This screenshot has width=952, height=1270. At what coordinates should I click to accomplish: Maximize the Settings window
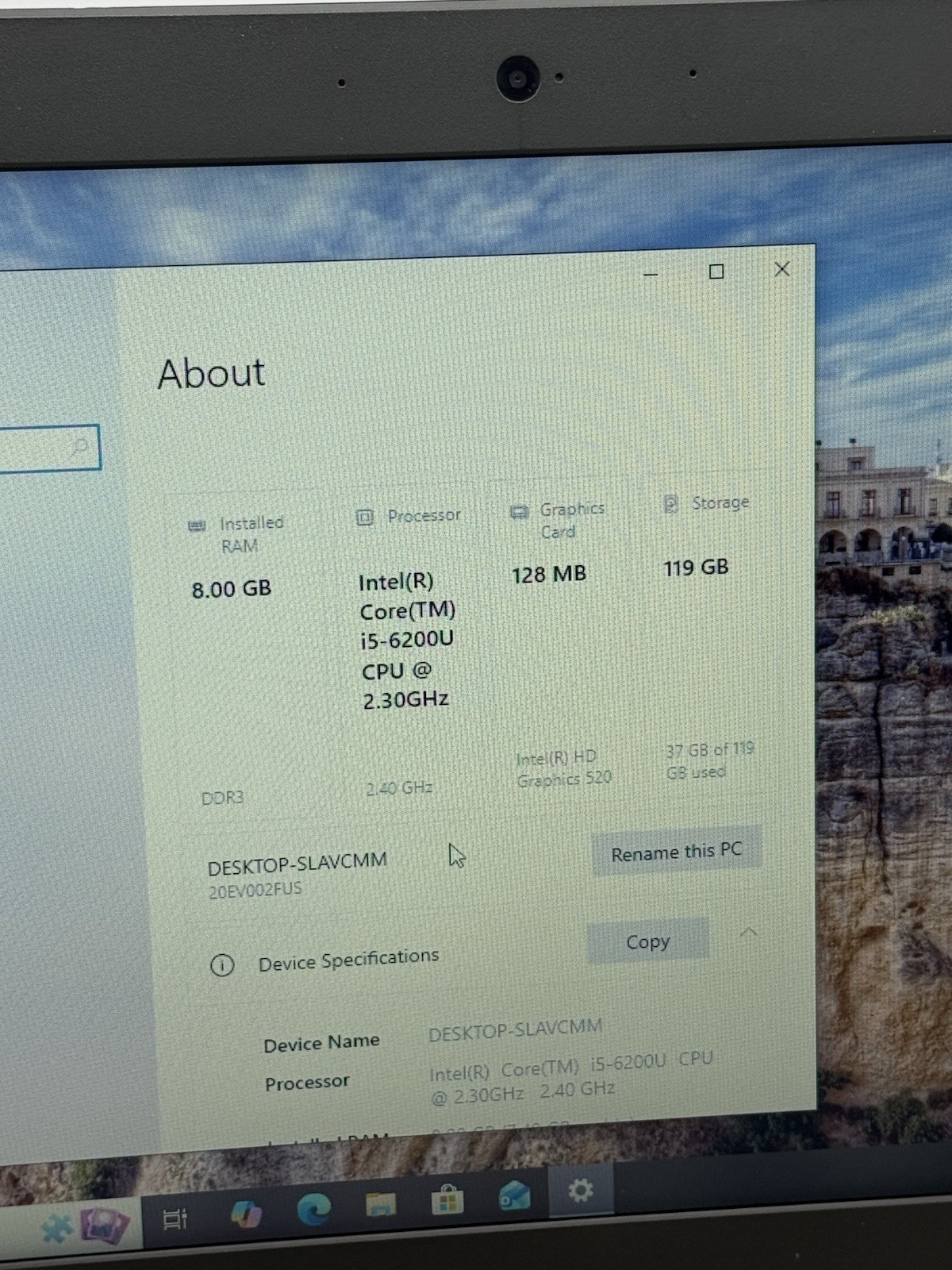716,271
